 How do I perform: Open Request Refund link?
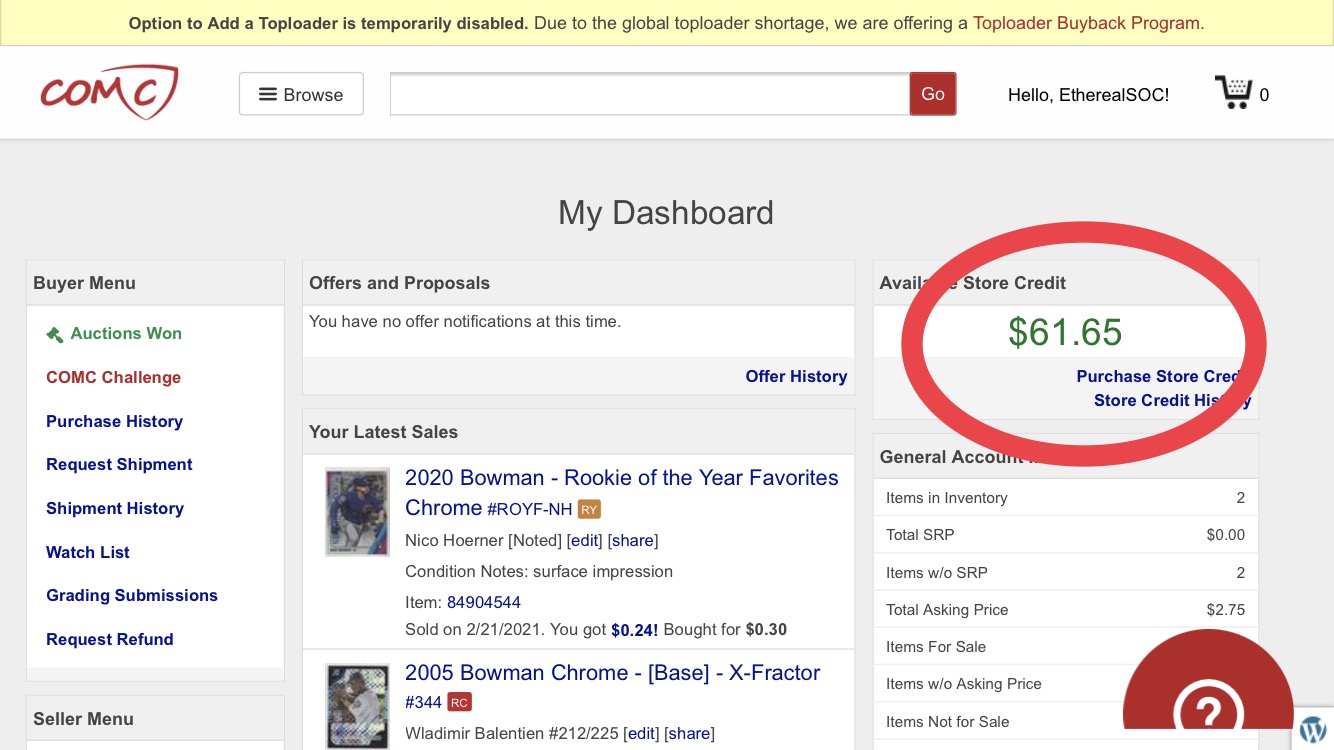(110, 639)
